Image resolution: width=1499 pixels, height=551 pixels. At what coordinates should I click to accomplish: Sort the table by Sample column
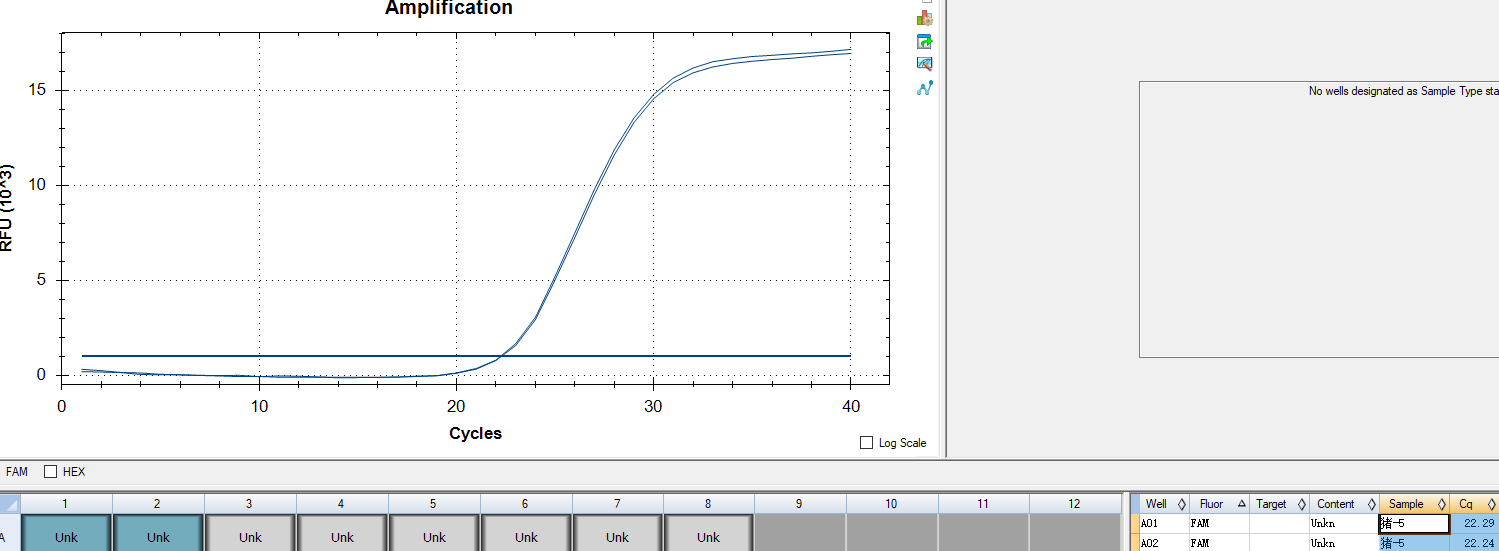tap(1414, 504)
